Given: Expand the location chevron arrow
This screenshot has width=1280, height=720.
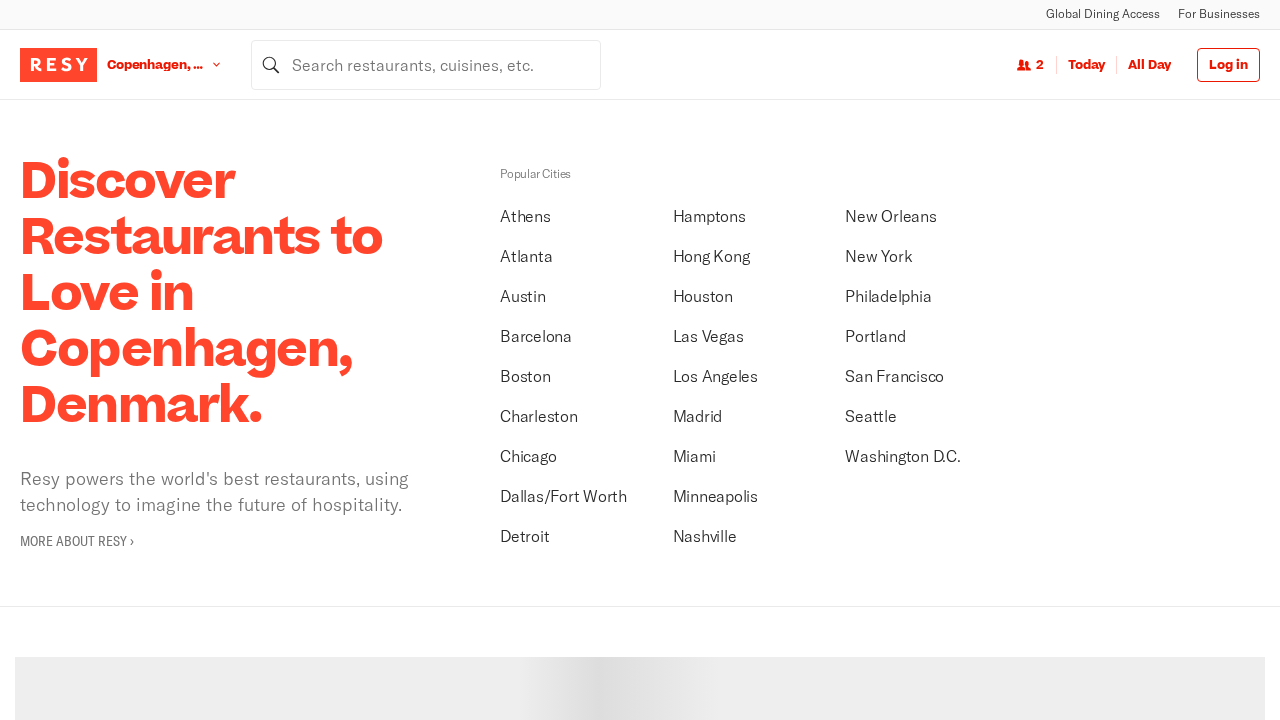Looking at the screenshot, I should [x=216, y=65].
